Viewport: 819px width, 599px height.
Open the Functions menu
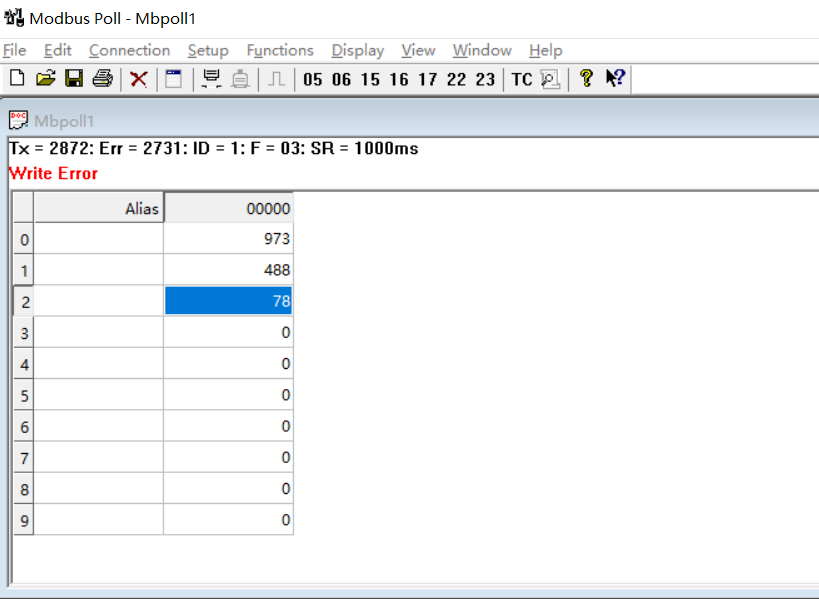(x=280, y=50)
